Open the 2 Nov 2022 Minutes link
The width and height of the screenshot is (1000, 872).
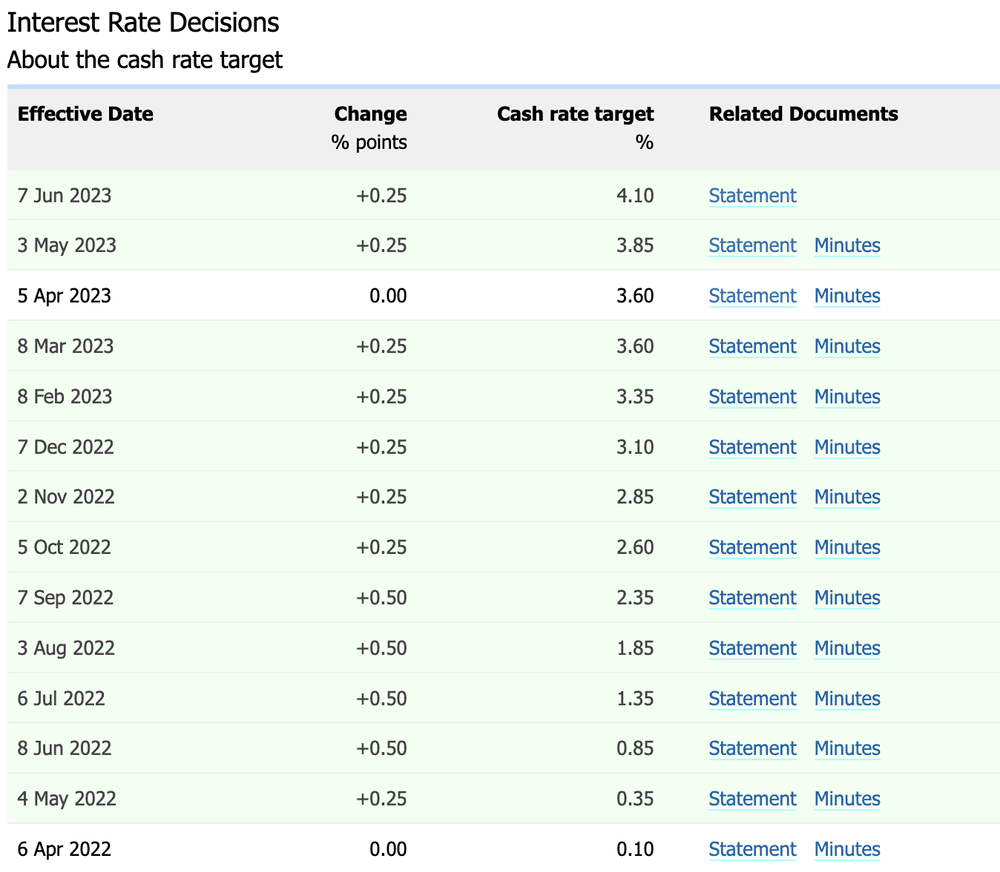coord(848,497)
